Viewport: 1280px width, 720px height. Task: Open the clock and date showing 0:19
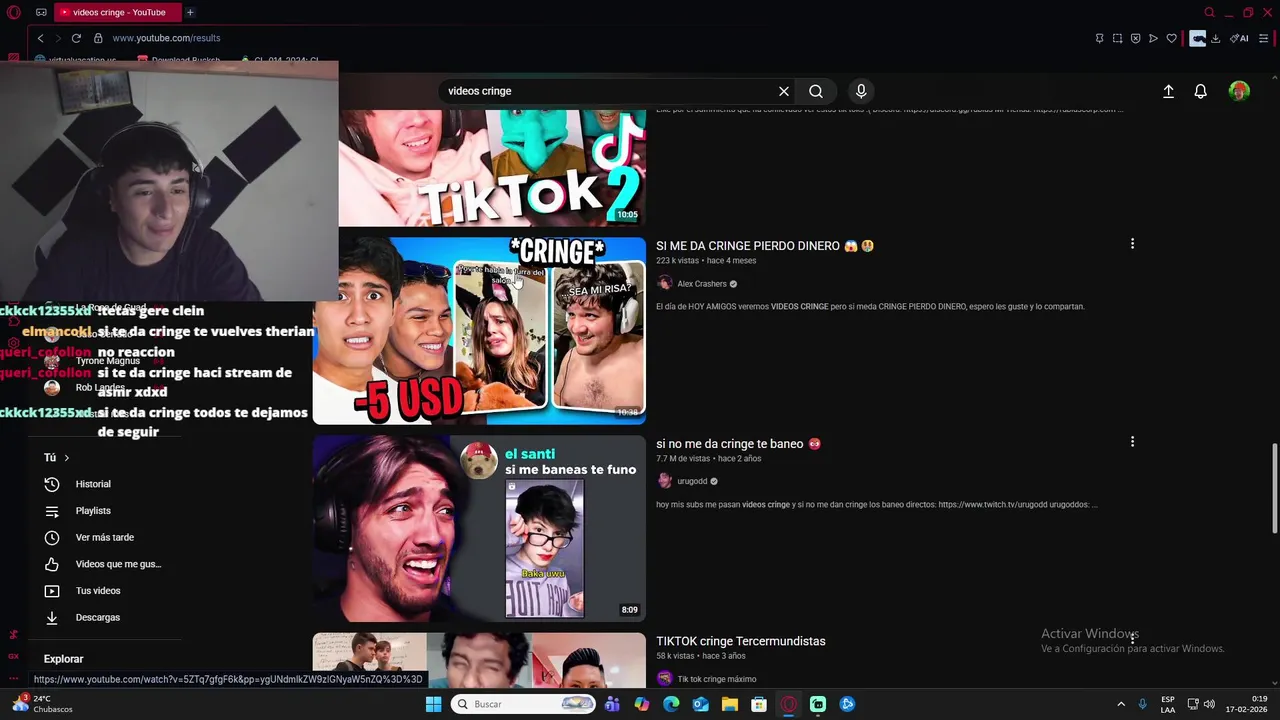point(1246,704)
